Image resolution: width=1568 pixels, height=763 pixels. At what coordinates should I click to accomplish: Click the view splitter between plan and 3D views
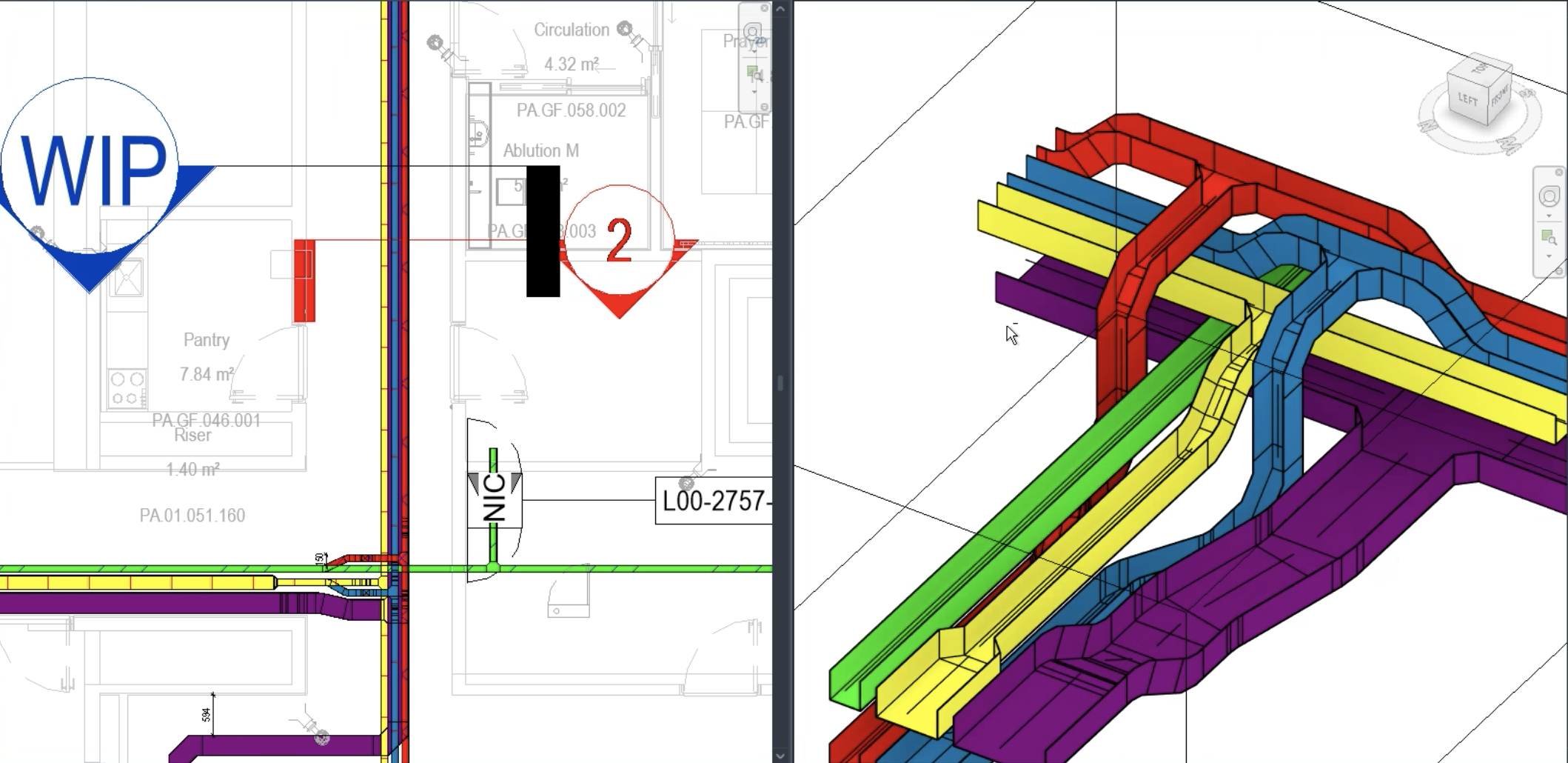click(x=782, y=381)
